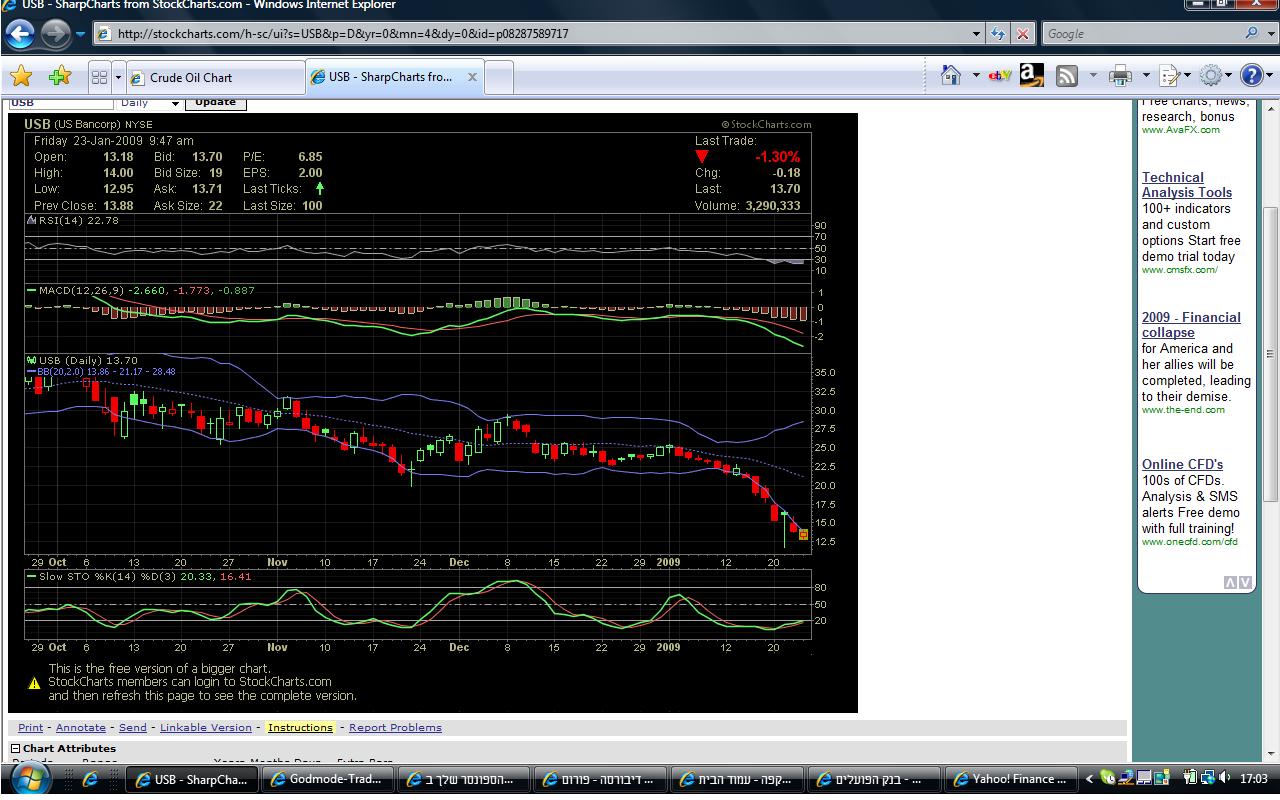Open the eBay toolbar shortcut

tap(999, 76)
